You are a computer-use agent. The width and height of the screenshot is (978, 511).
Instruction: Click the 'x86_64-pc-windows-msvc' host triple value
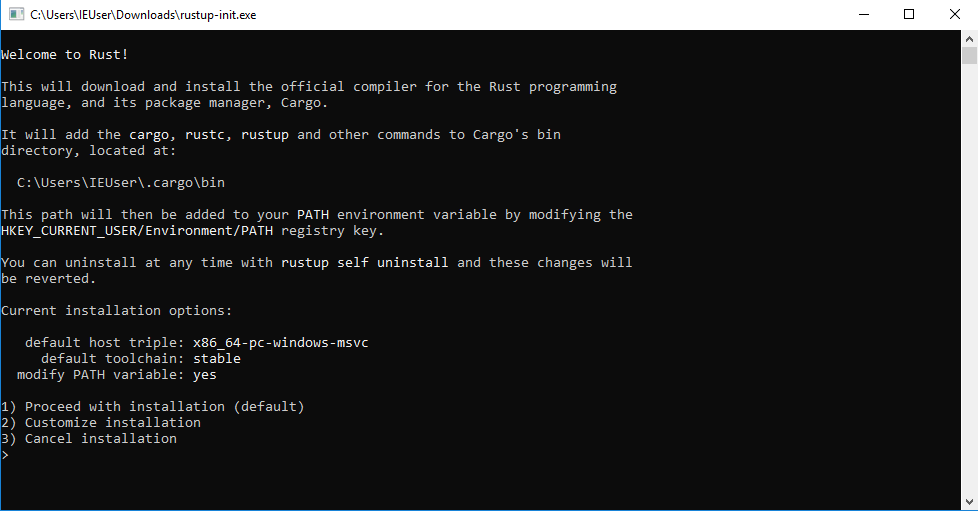pyautogui.click(x=281, y=343)
